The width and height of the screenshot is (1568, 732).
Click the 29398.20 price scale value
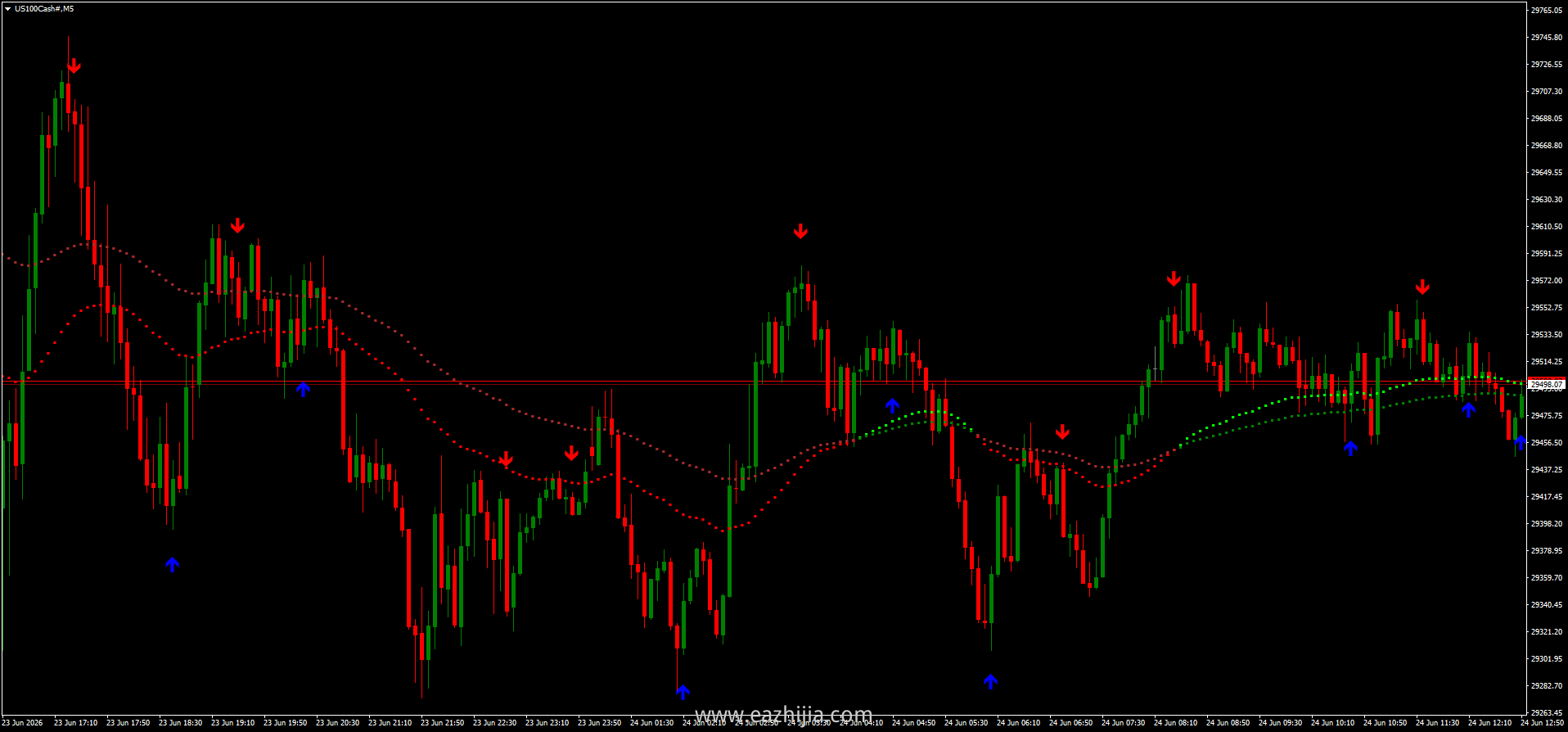coord(1547,523)
